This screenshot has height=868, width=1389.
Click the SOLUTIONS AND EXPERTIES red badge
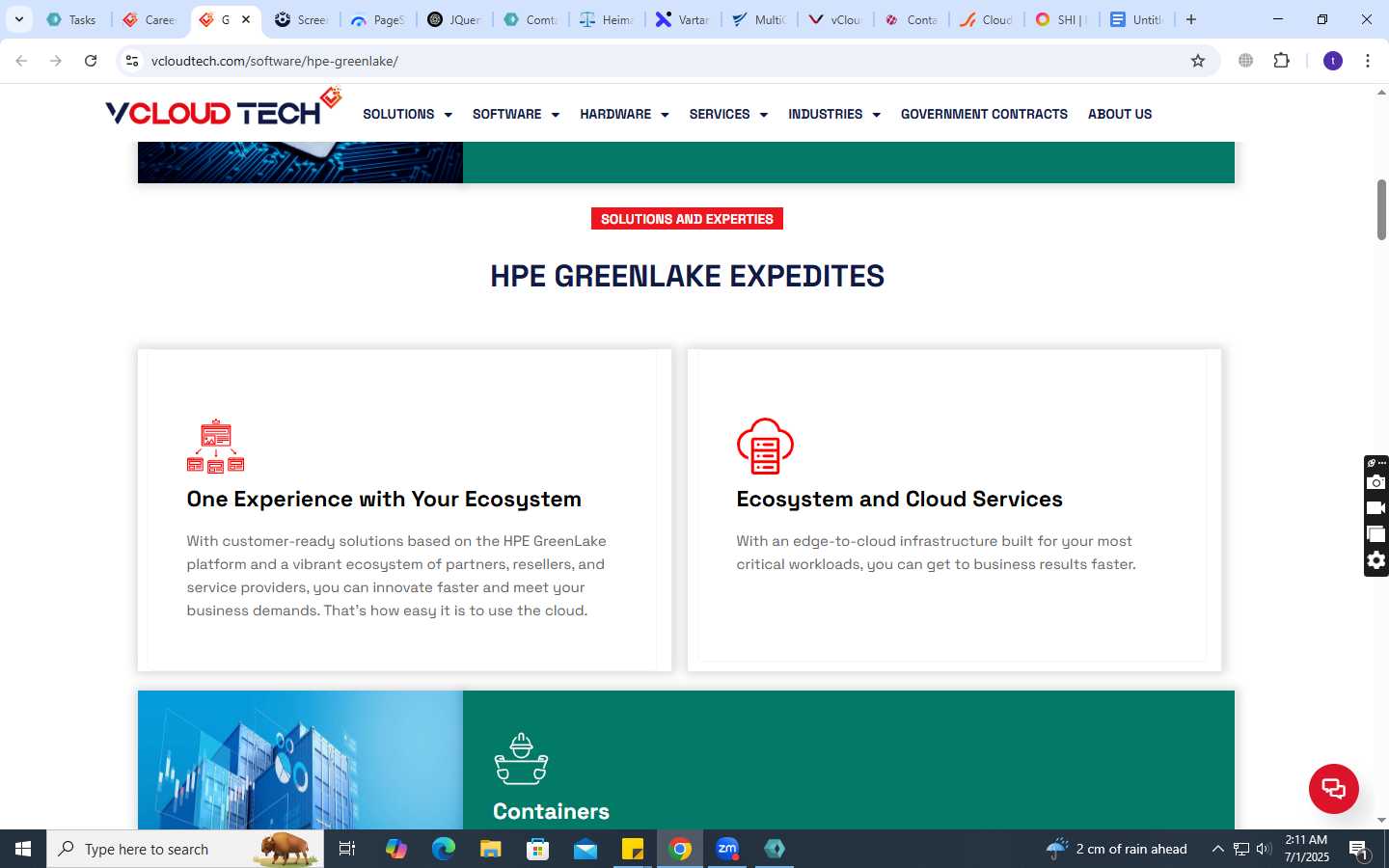pyautogui.click(x=687, y=219)
